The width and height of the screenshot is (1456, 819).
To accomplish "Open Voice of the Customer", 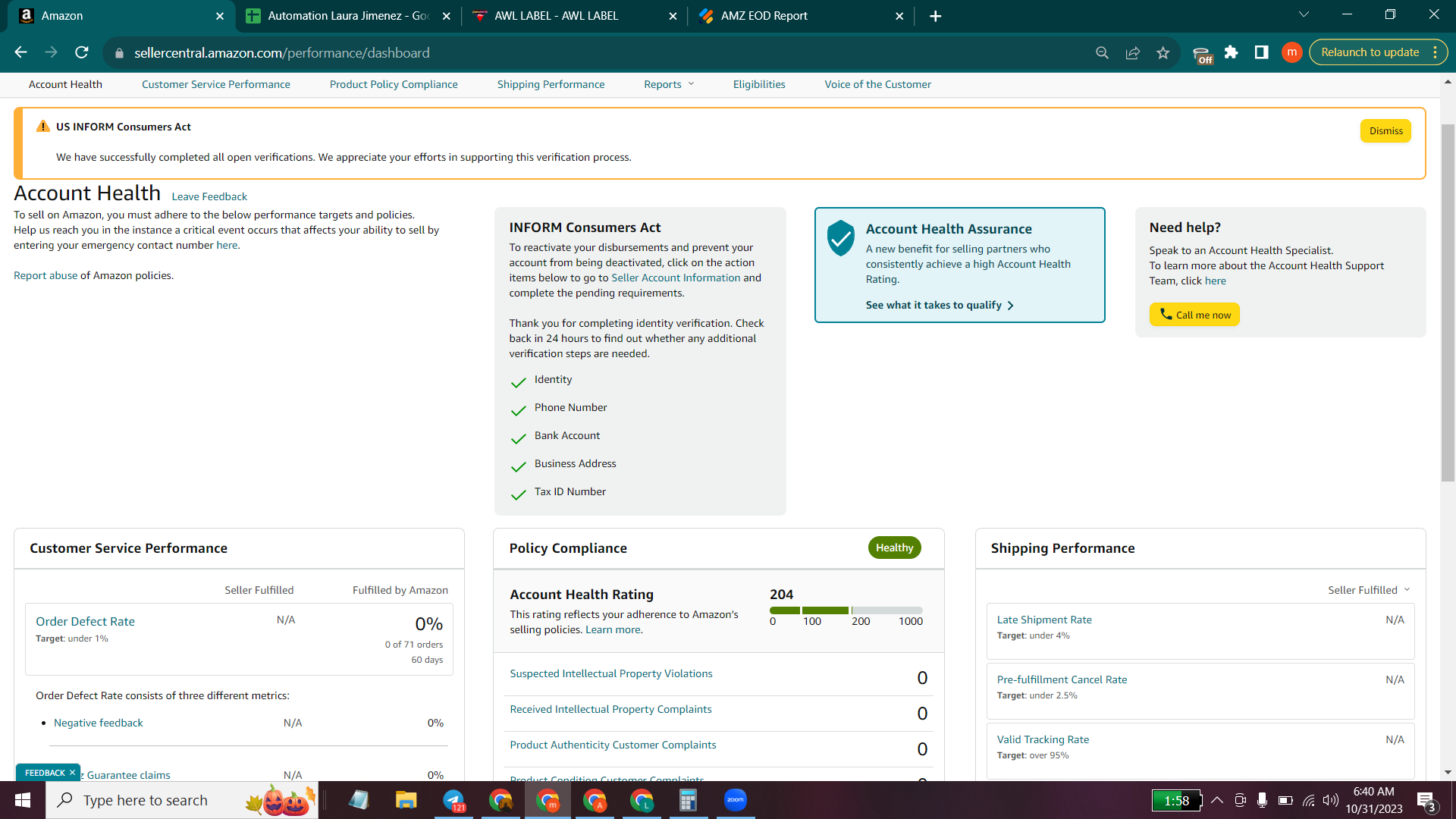I will pyautogui.click(x=878, y=84).
